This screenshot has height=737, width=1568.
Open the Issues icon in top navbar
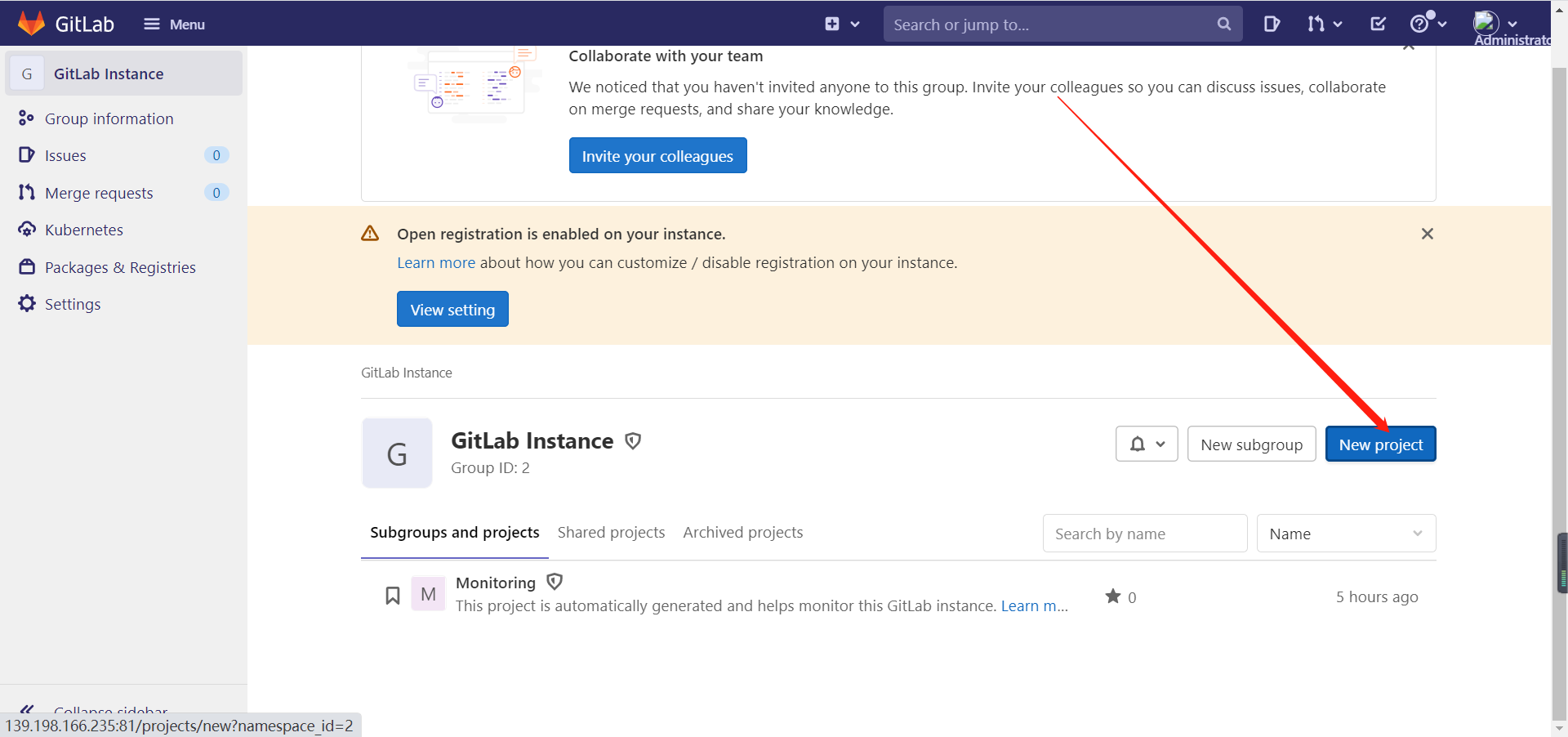pyautogui.click(x=1271, y=24)
